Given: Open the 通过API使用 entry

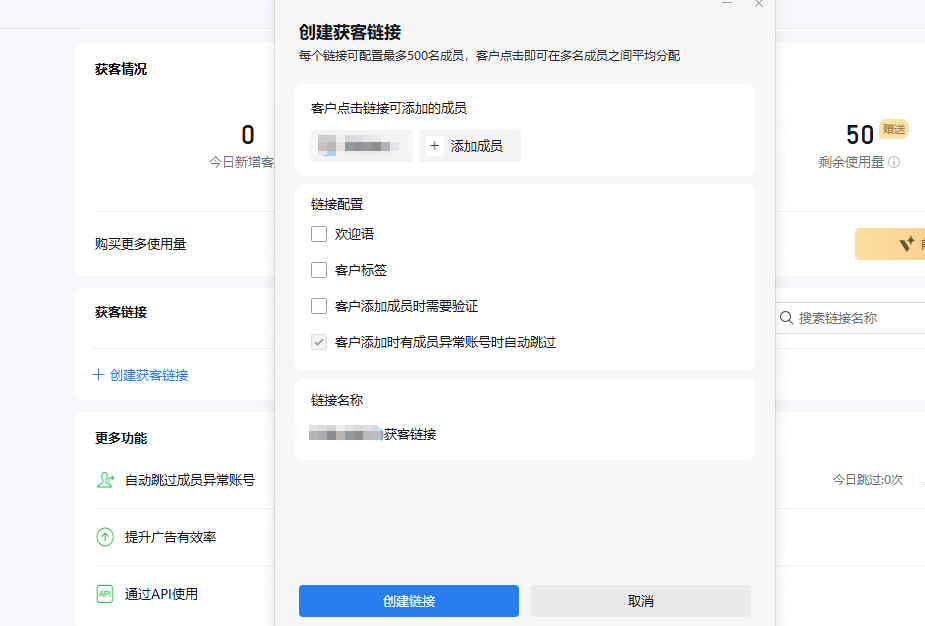Looking at the screenshot, I should click(x=161, y=594).
